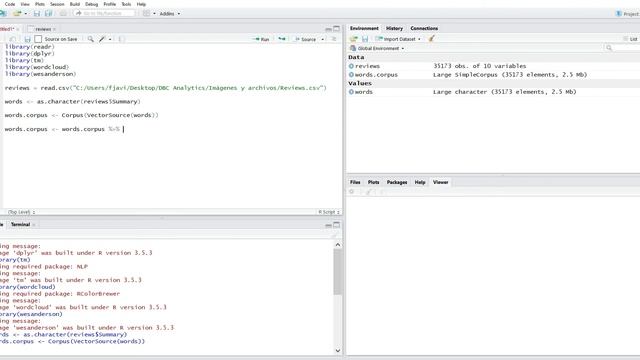This screenshot has width=640, height=360.
Task: Click the document outline icon in editor
Action: click(333, 39)
